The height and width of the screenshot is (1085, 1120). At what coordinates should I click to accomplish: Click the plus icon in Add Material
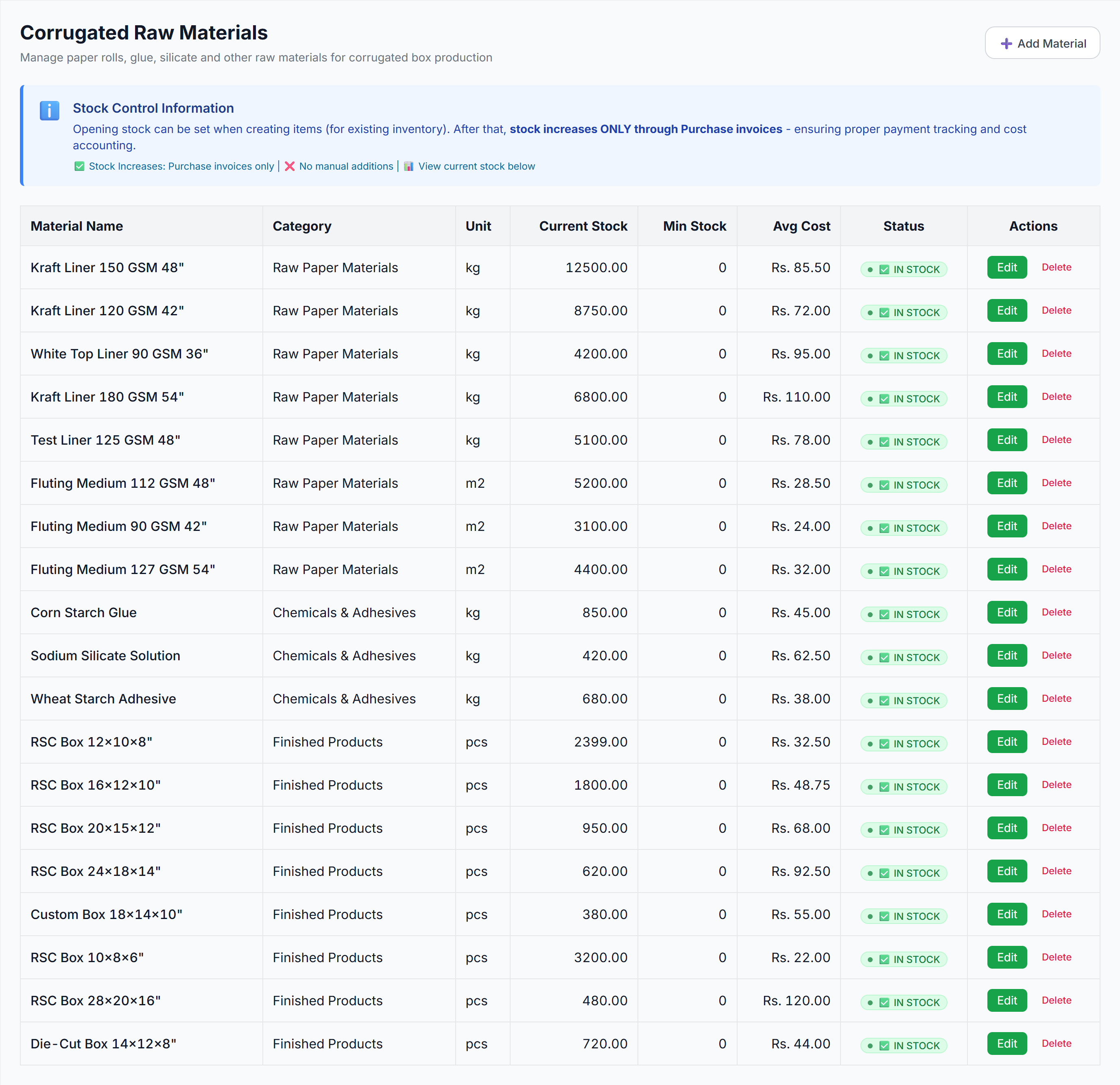coord(1006,44)
